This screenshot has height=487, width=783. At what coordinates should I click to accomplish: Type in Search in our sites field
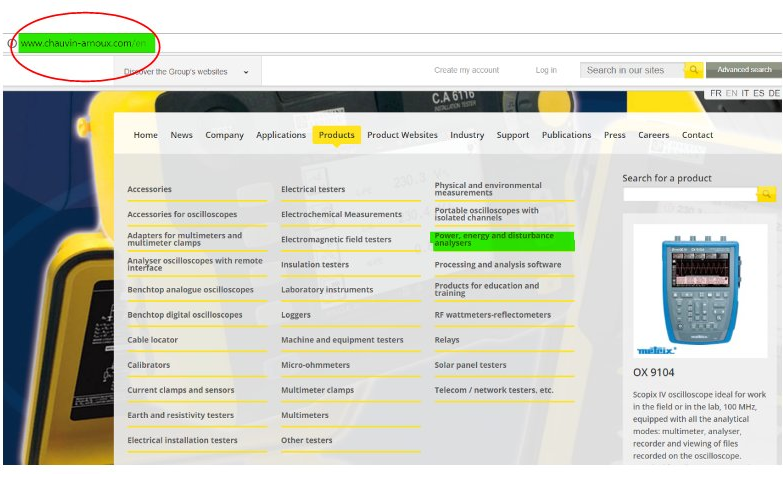[x=631, y=70]
